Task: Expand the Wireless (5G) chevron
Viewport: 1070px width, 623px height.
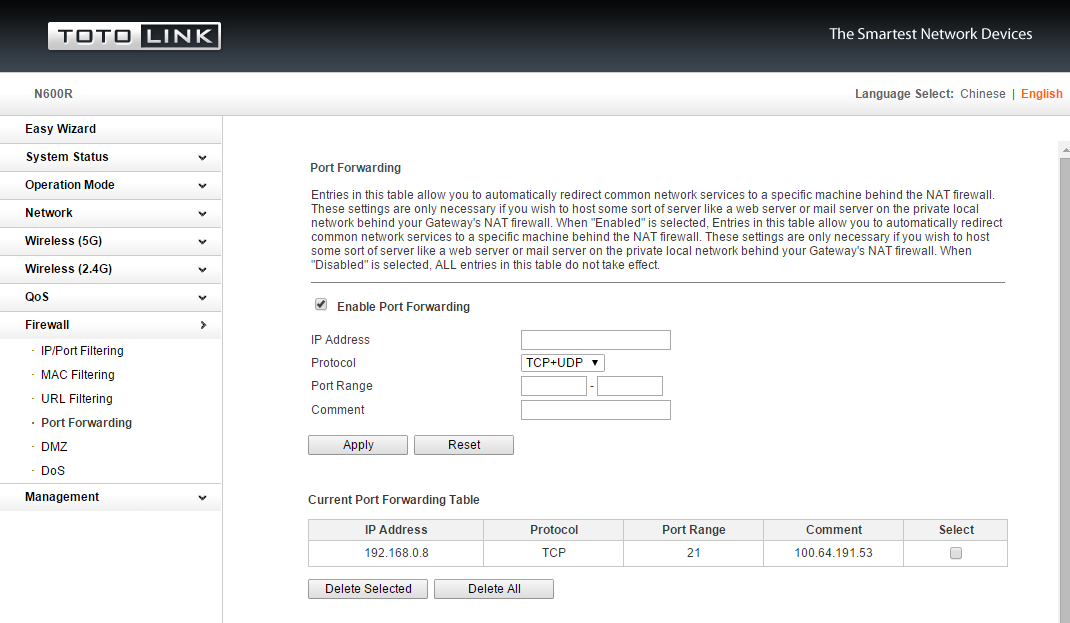Action: pos(202,242)
